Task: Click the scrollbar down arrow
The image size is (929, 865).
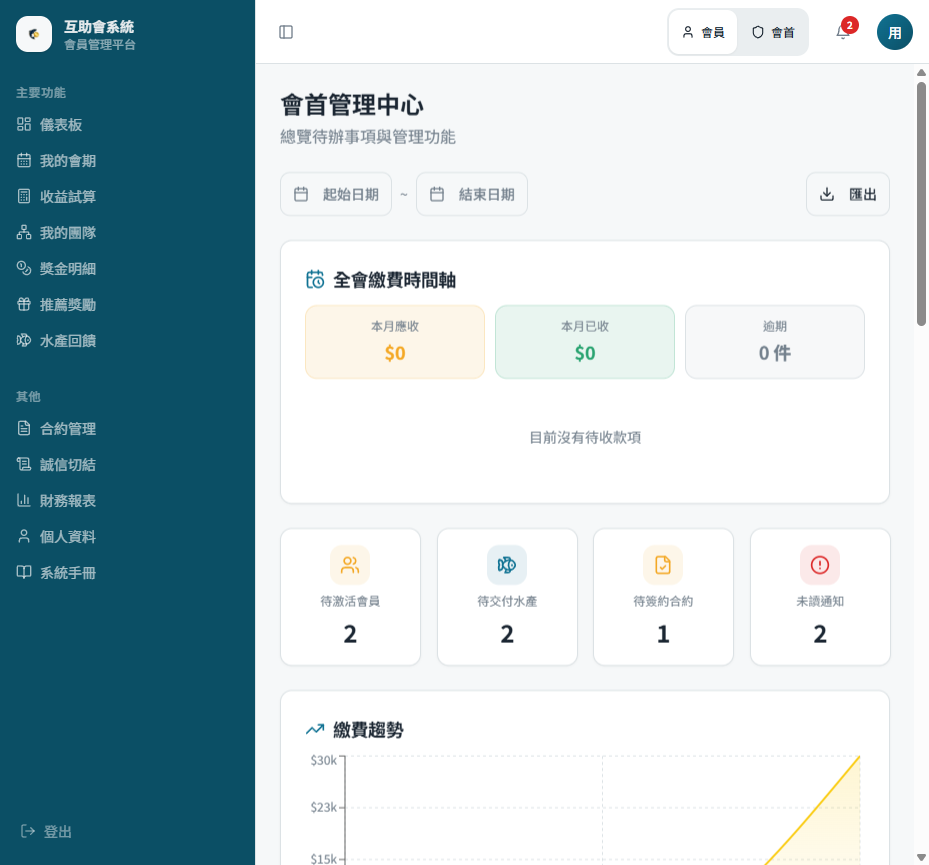Action: coord(921,857)
